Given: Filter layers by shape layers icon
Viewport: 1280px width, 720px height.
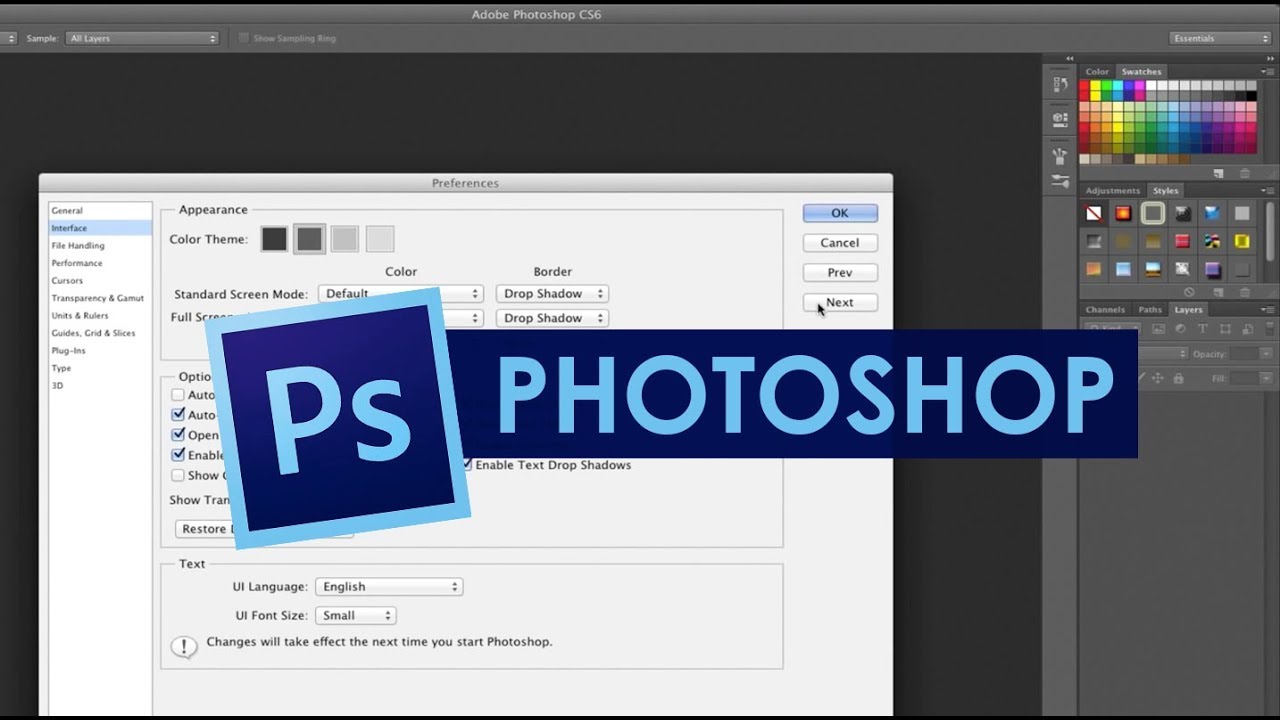Looking at the screenshot, I should pos(1224,329).
